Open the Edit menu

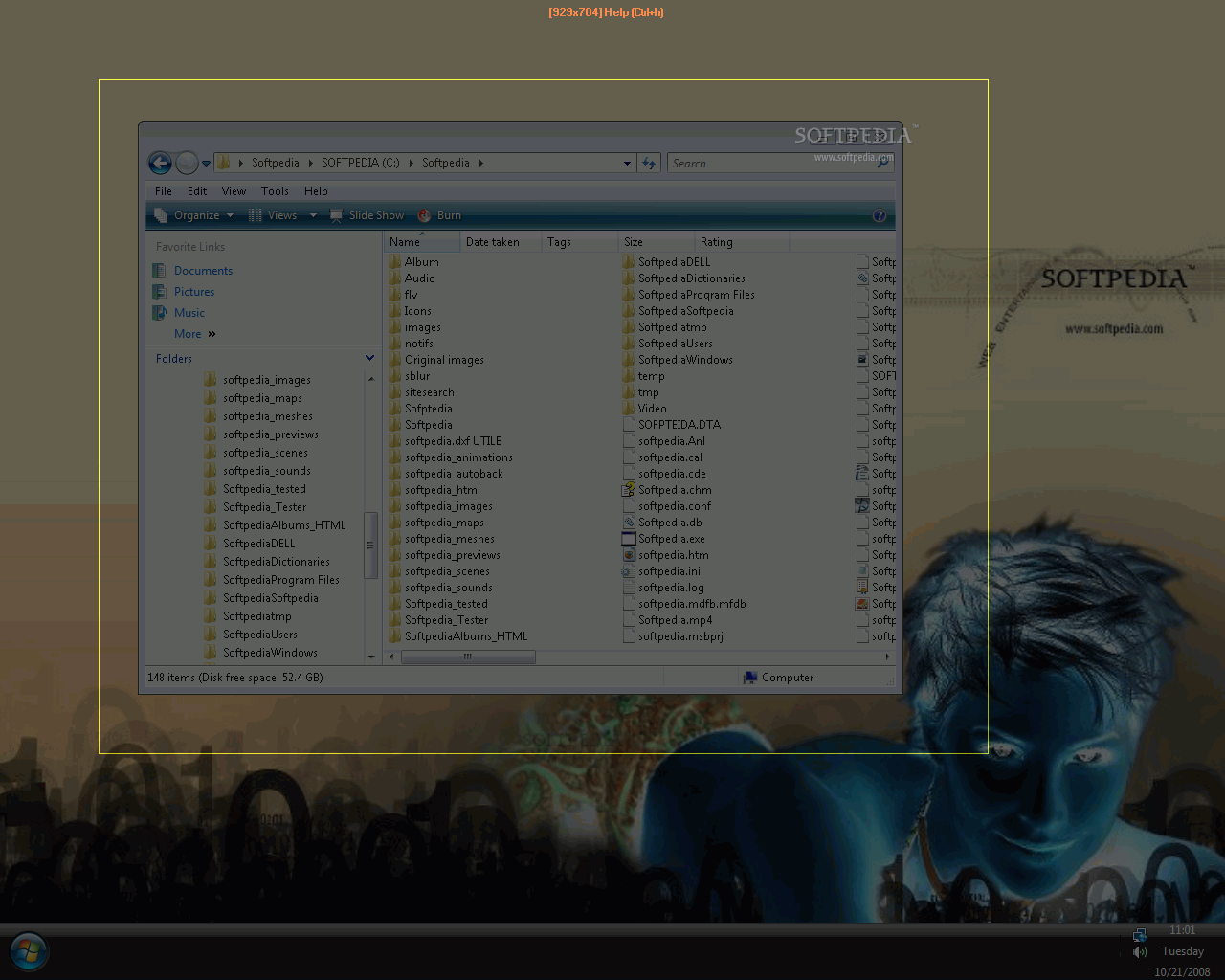click(197, 191)
